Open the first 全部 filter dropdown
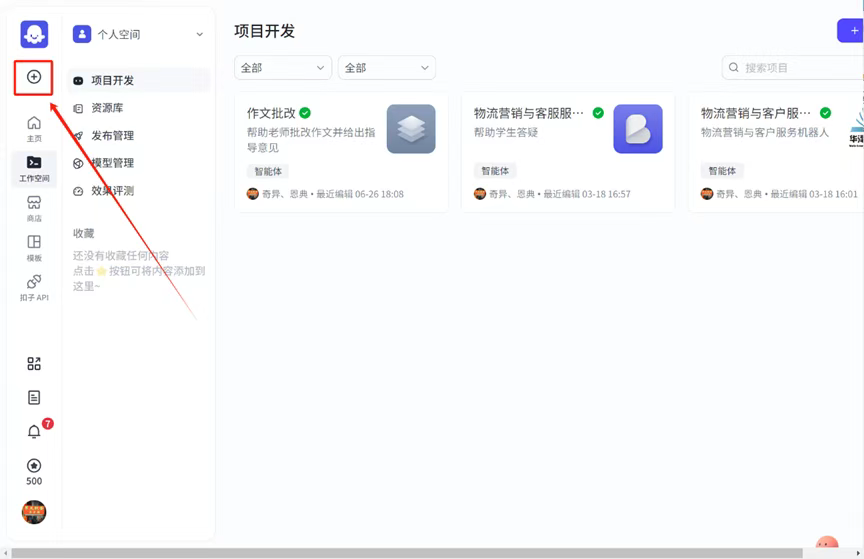 point(283,68)
